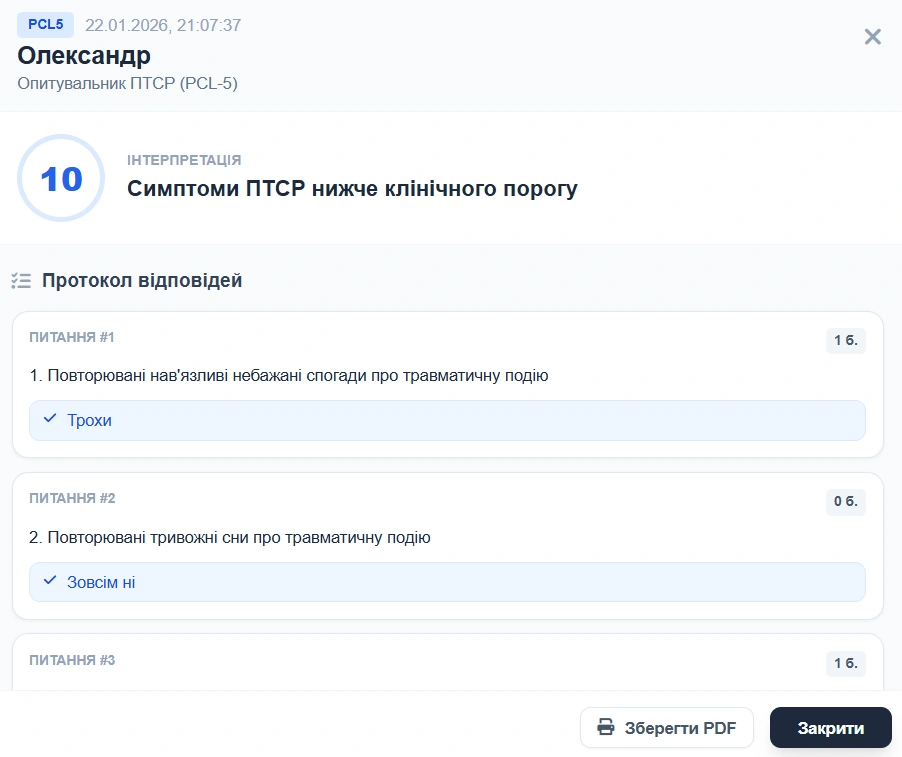Screen dimensions: 902x757
Task: Click the X icon to dismiss the report
Action: click(872, 36)
